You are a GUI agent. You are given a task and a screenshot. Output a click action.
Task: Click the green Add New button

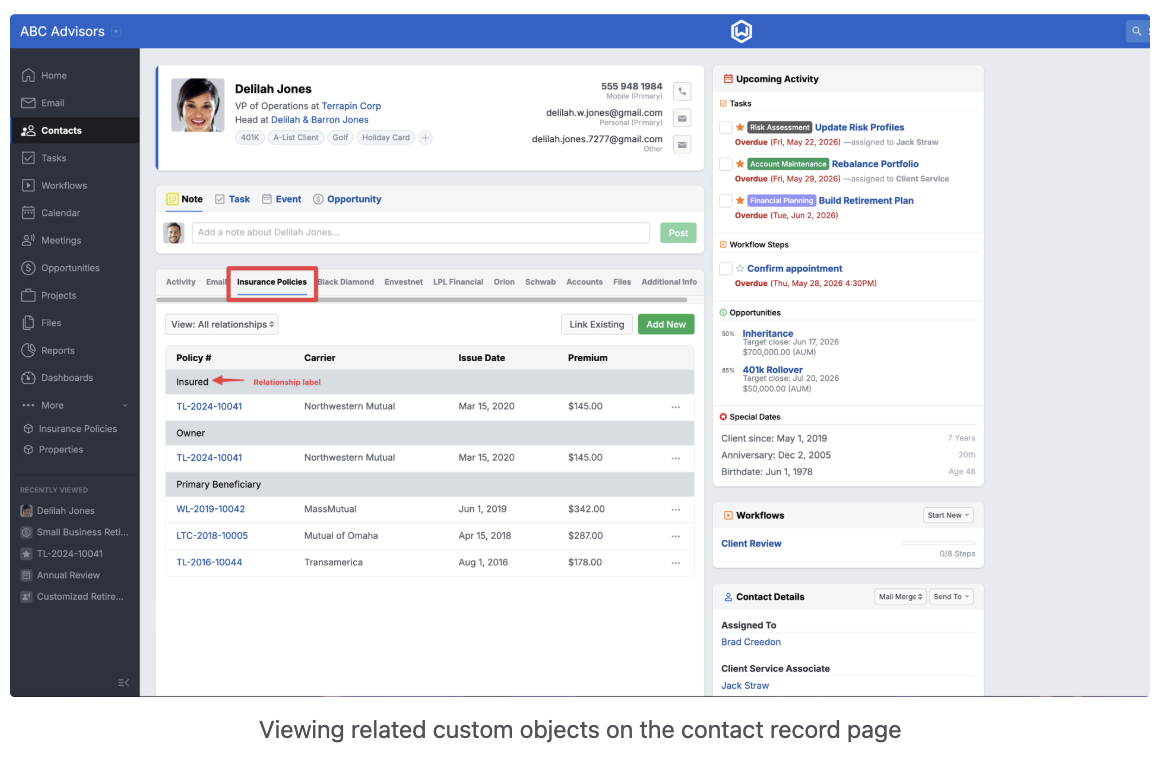[666, 325]
